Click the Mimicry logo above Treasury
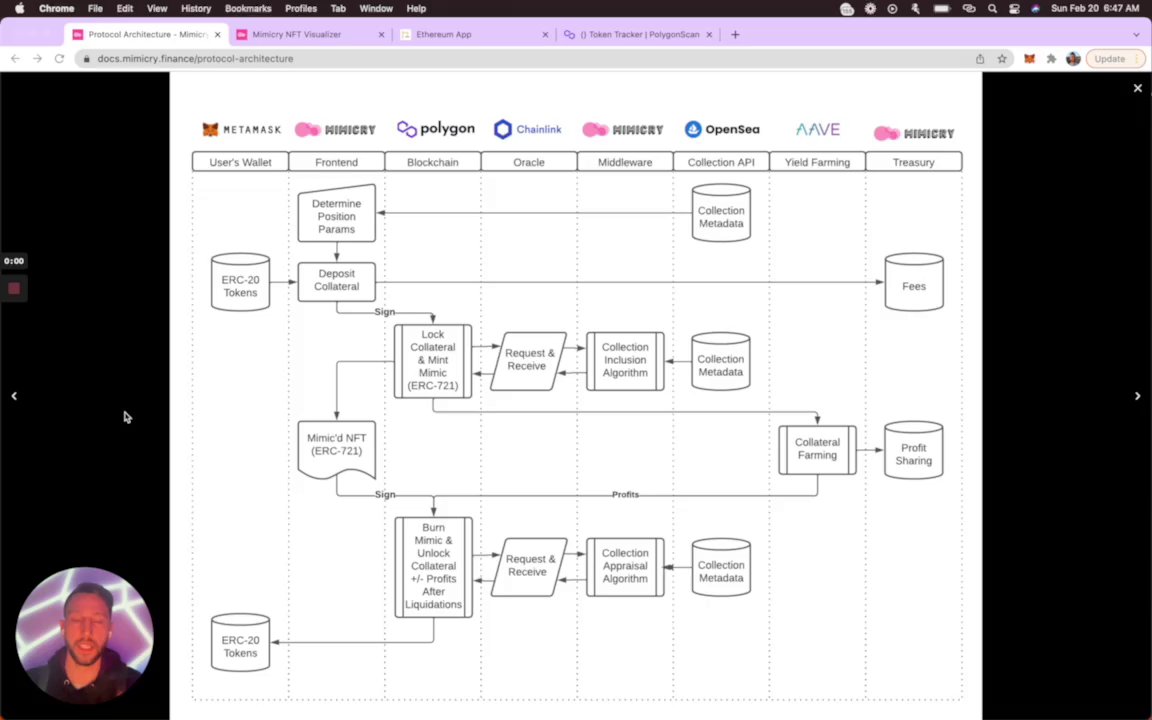Screen dimensions: 1152x720 914,133
